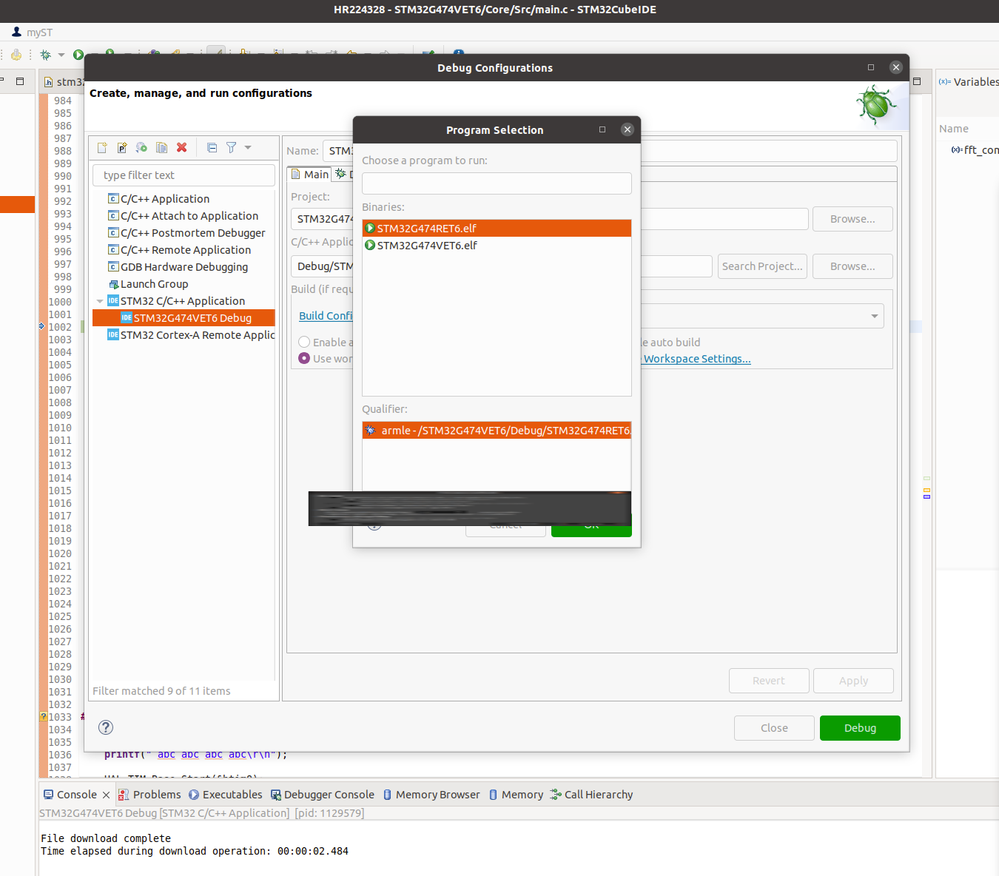
Task: Open Workspace Settings link
Action: (x=697, y=359)
